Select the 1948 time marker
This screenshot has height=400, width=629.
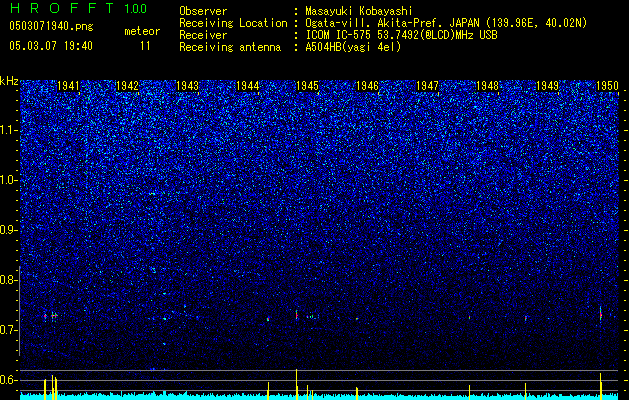coord(487,86)
